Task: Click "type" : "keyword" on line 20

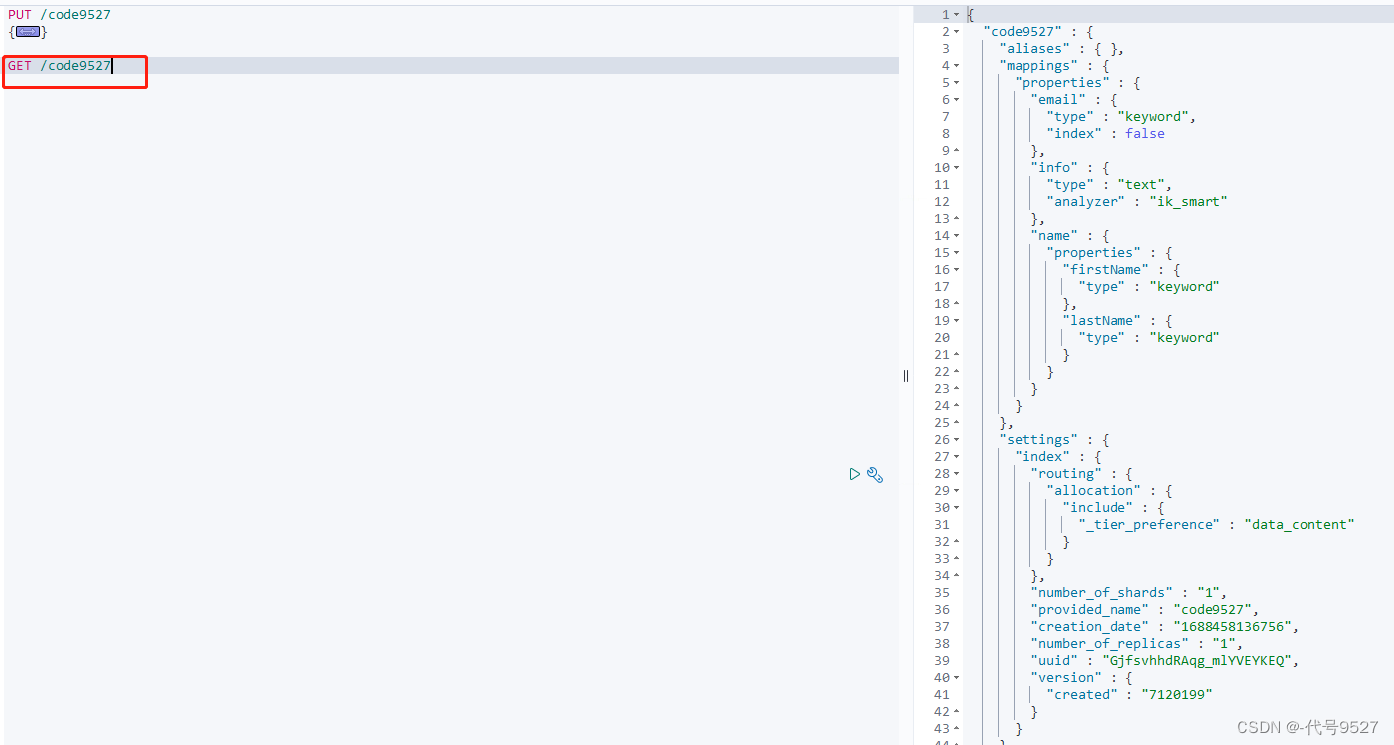Action: (1149, 337)
